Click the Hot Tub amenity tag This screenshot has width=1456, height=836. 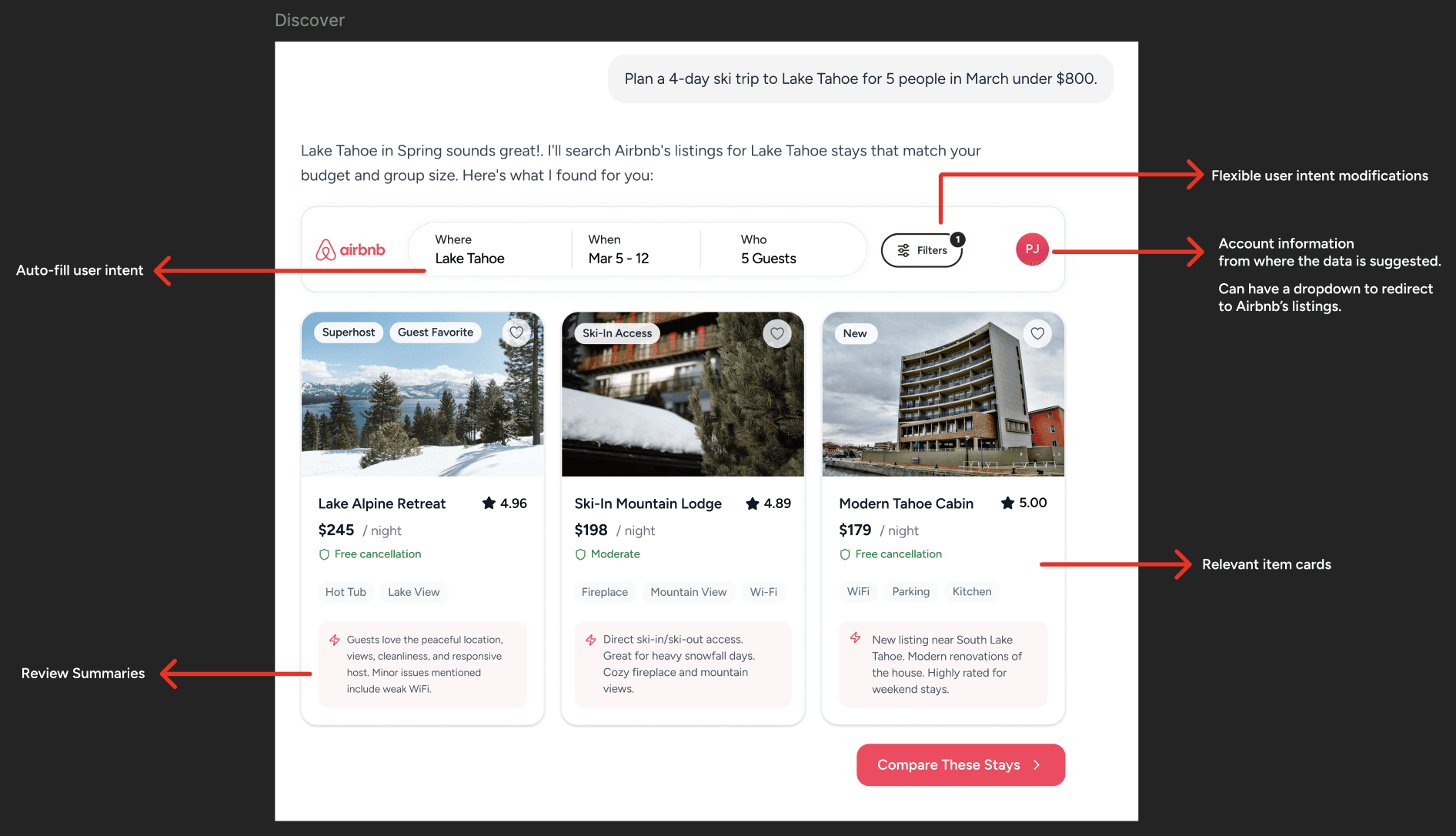pyautogui.click(x=346, y=592)
